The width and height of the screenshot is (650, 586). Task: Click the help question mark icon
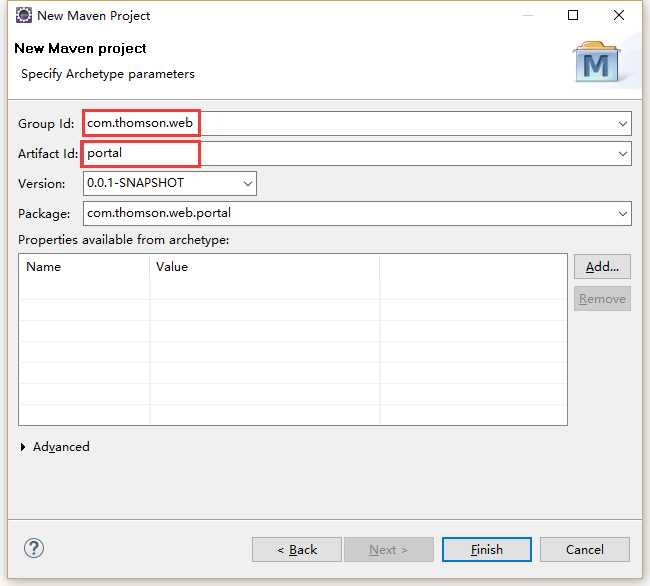(34, 548)
